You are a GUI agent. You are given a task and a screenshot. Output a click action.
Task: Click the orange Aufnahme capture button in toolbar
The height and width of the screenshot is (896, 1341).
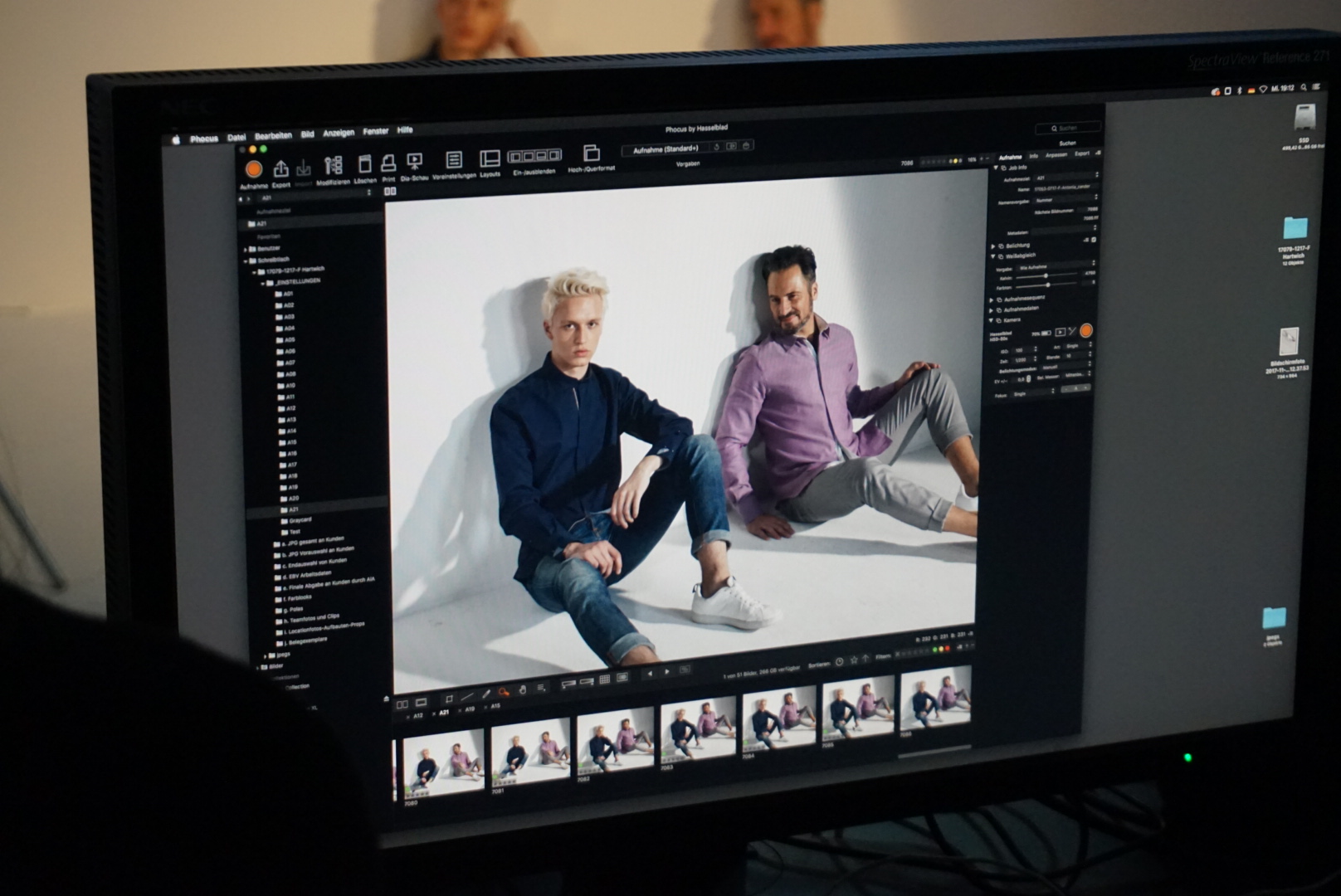[x=254, y=169]
